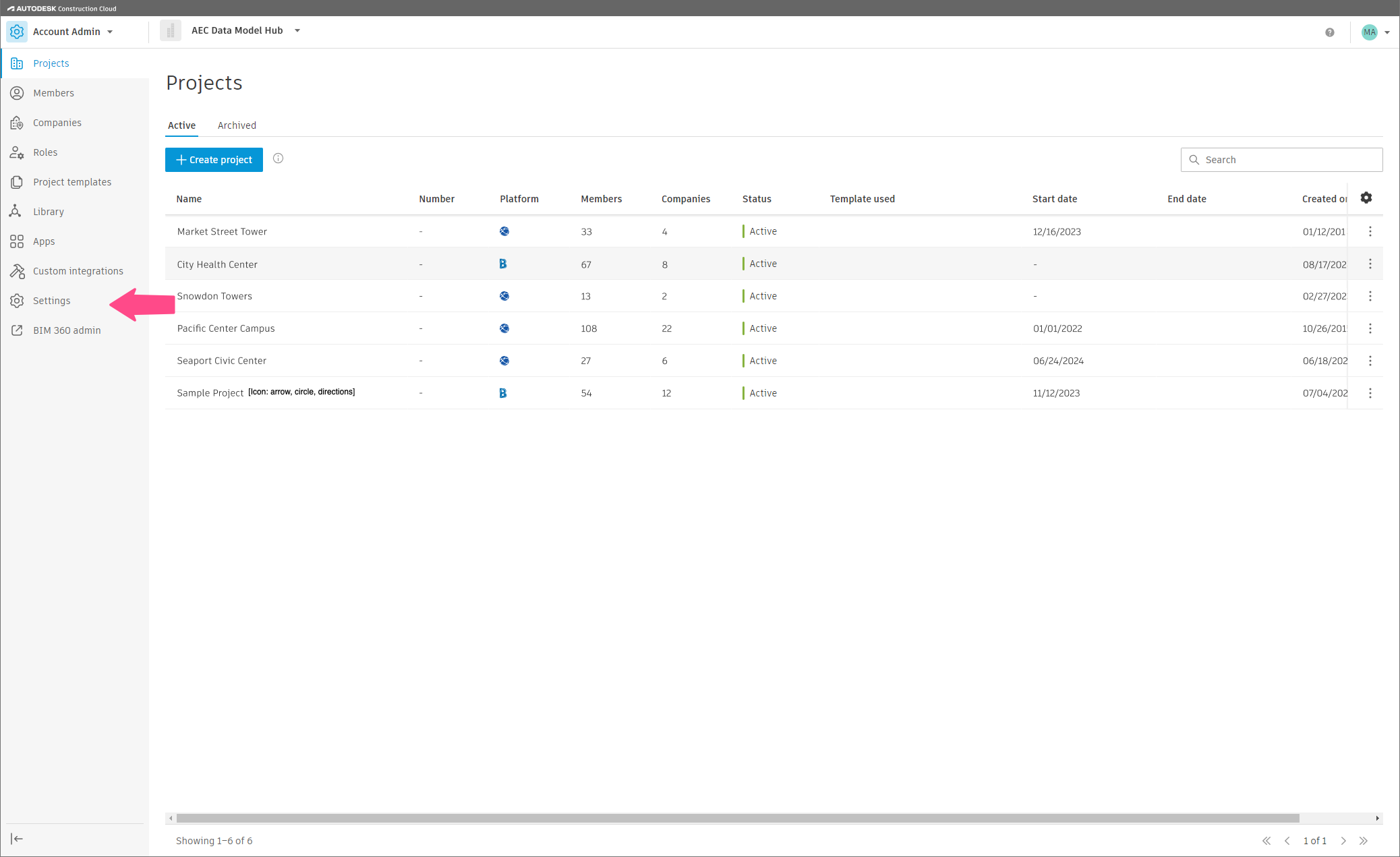Expand the user profile dropdown arrow
Screen dimensions: 1400x857
click(x=1387, y=32)
